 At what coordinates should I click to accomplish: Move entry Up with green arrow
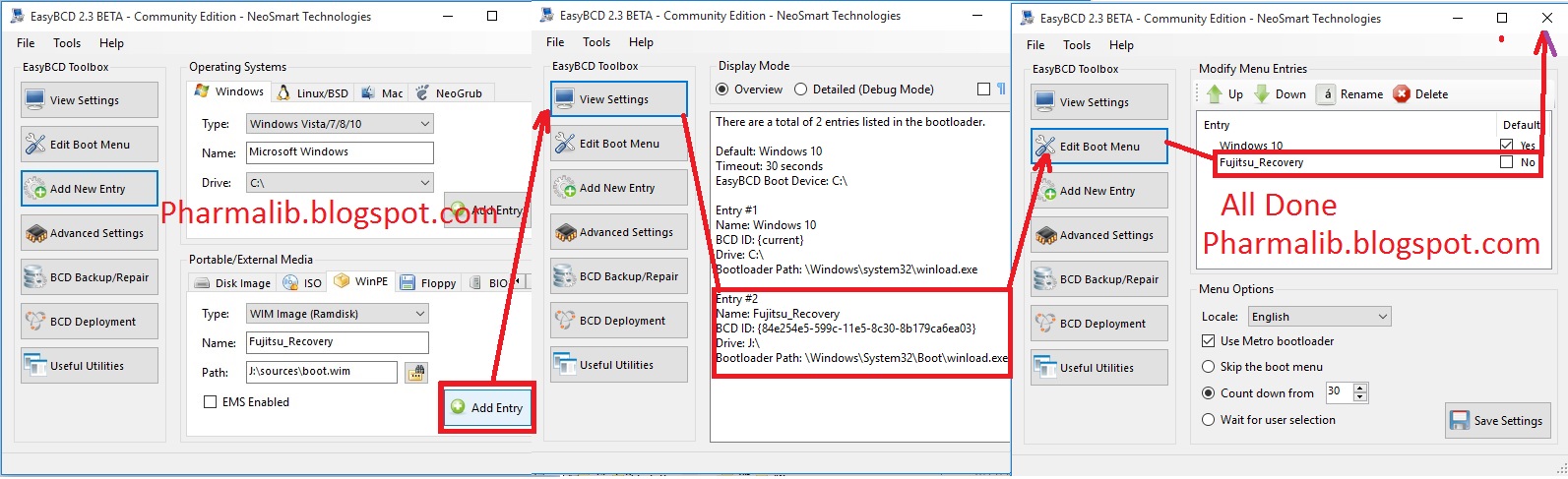(x=1224, y=94)
